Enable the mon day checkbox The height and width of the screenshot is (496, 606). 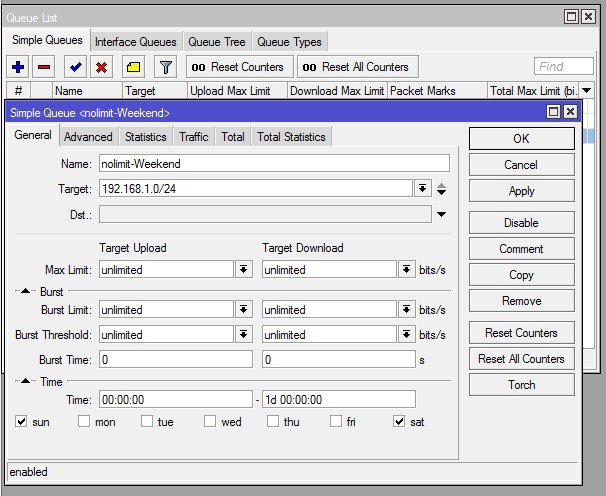tap(85, 422)
